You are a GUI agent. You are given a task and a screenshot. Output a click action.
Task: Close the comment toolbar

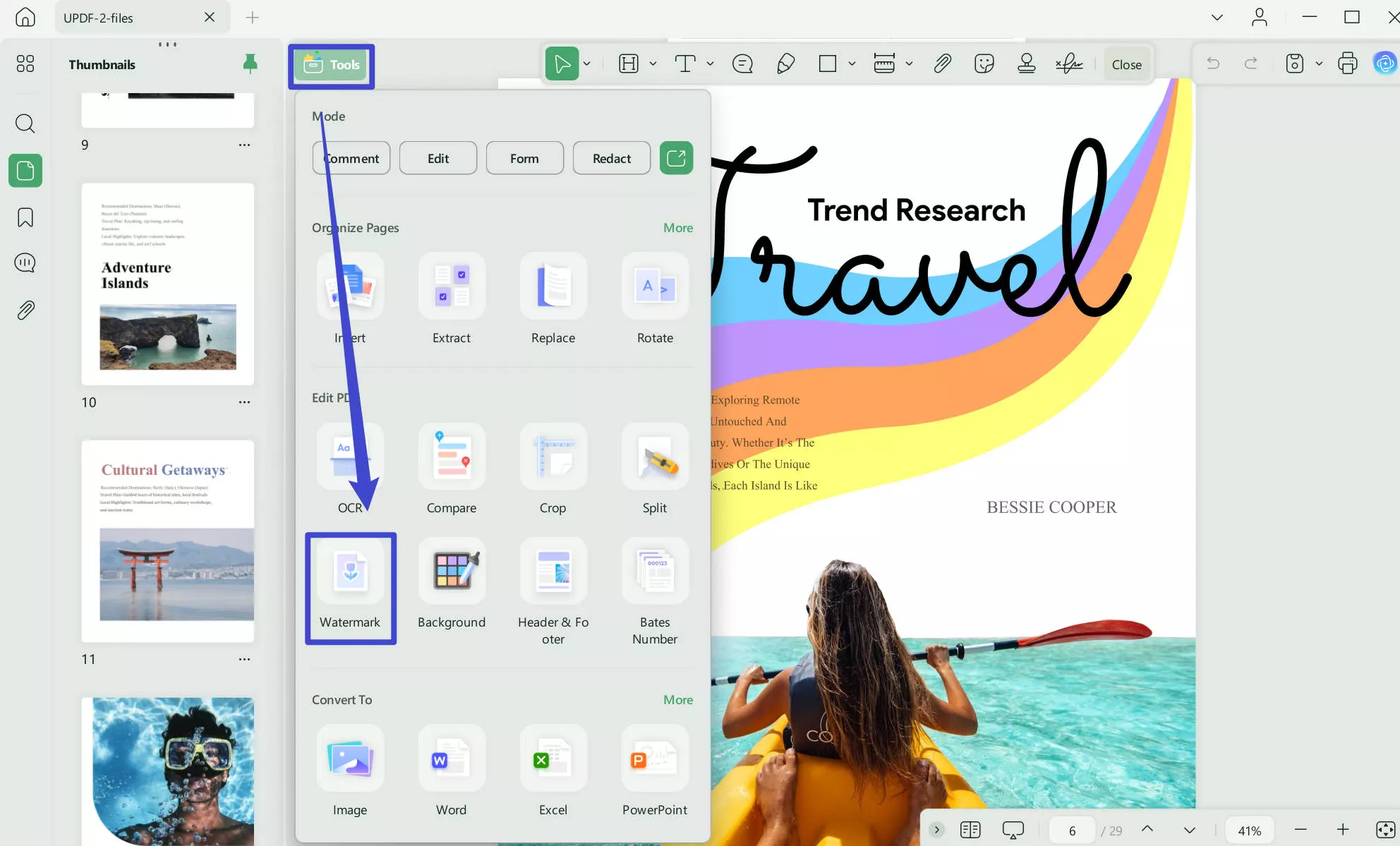(x=1127, y=64)
